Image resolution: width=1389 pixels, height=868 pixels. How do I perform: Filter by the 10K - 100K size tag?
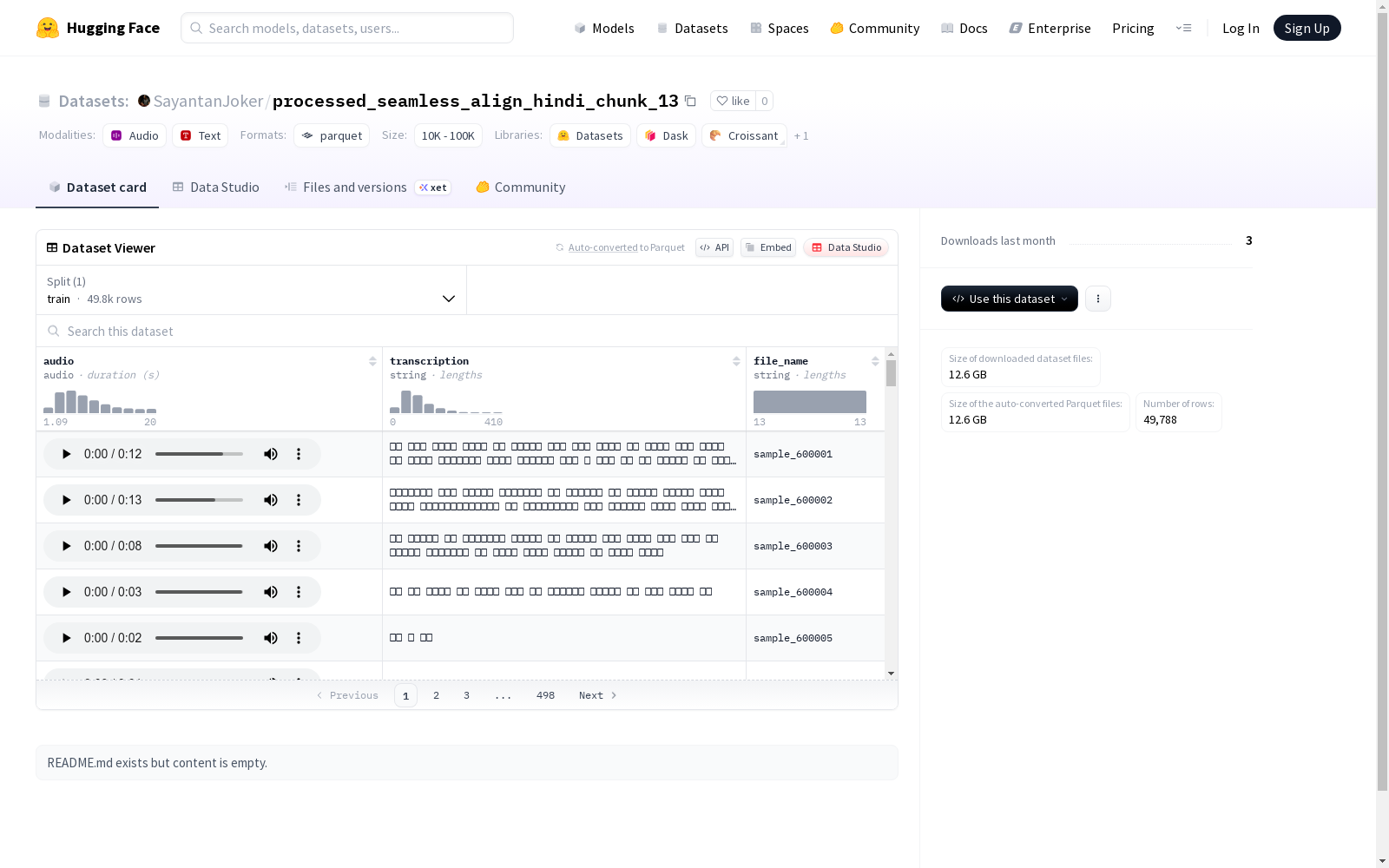448,135
